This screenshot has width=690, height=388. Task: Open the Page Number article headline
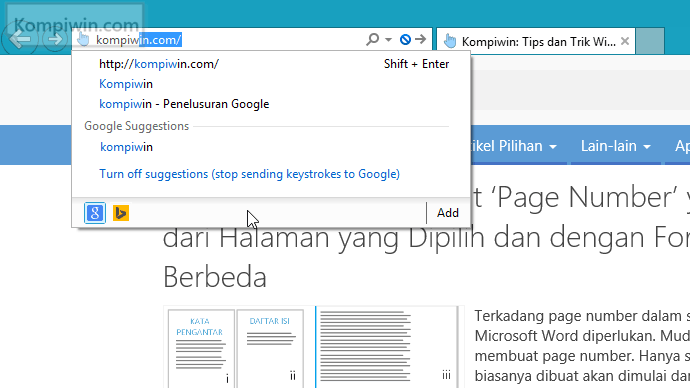click(426, 237)
